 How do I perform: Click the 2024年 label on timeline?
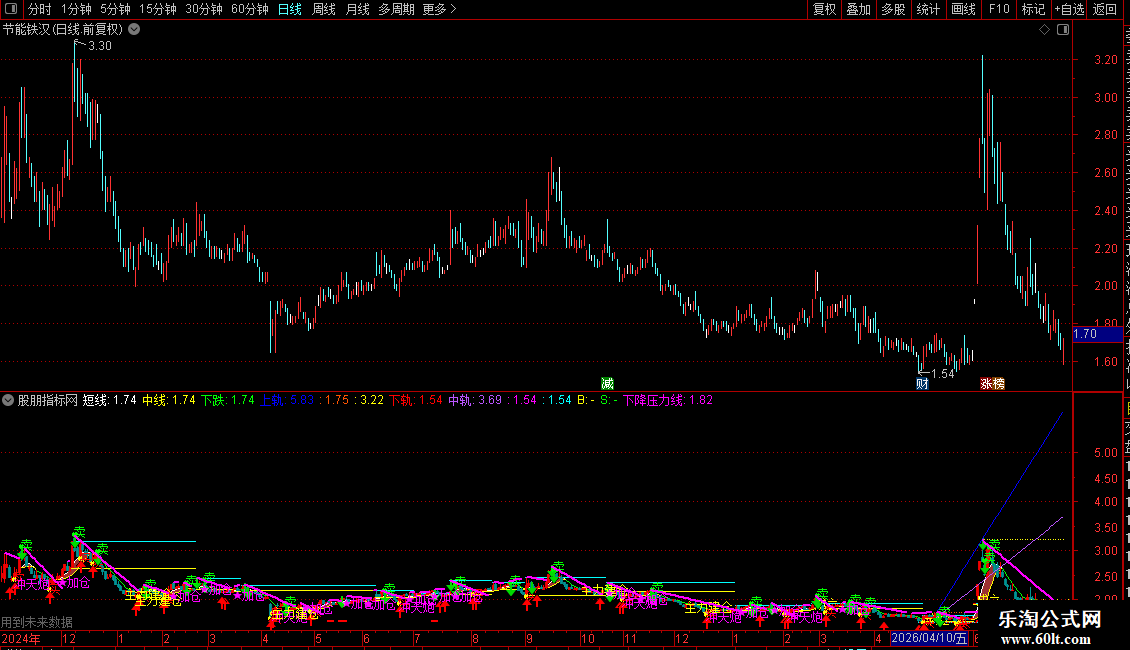(x=22, y=638)
